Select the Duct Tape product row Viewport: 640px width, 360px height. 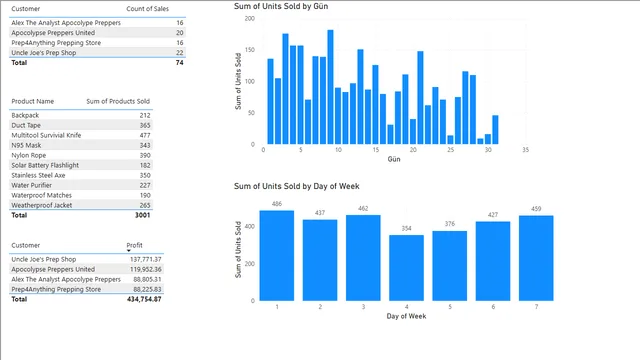pyautogui.click(x=81, y=125)
